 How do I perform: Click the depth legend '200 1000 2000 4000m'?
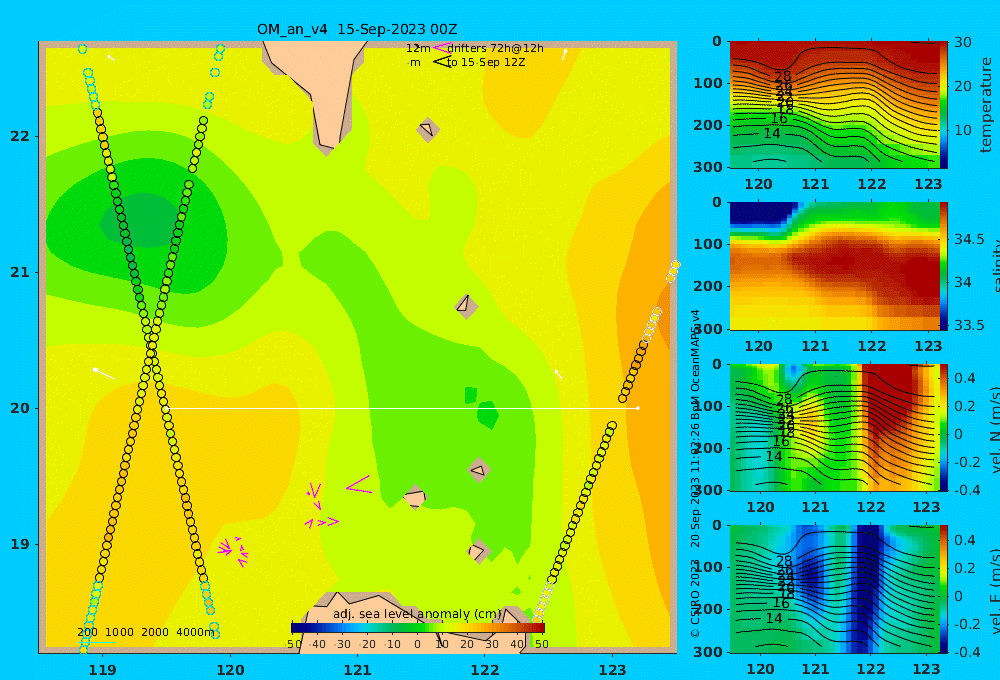(146, 632)
